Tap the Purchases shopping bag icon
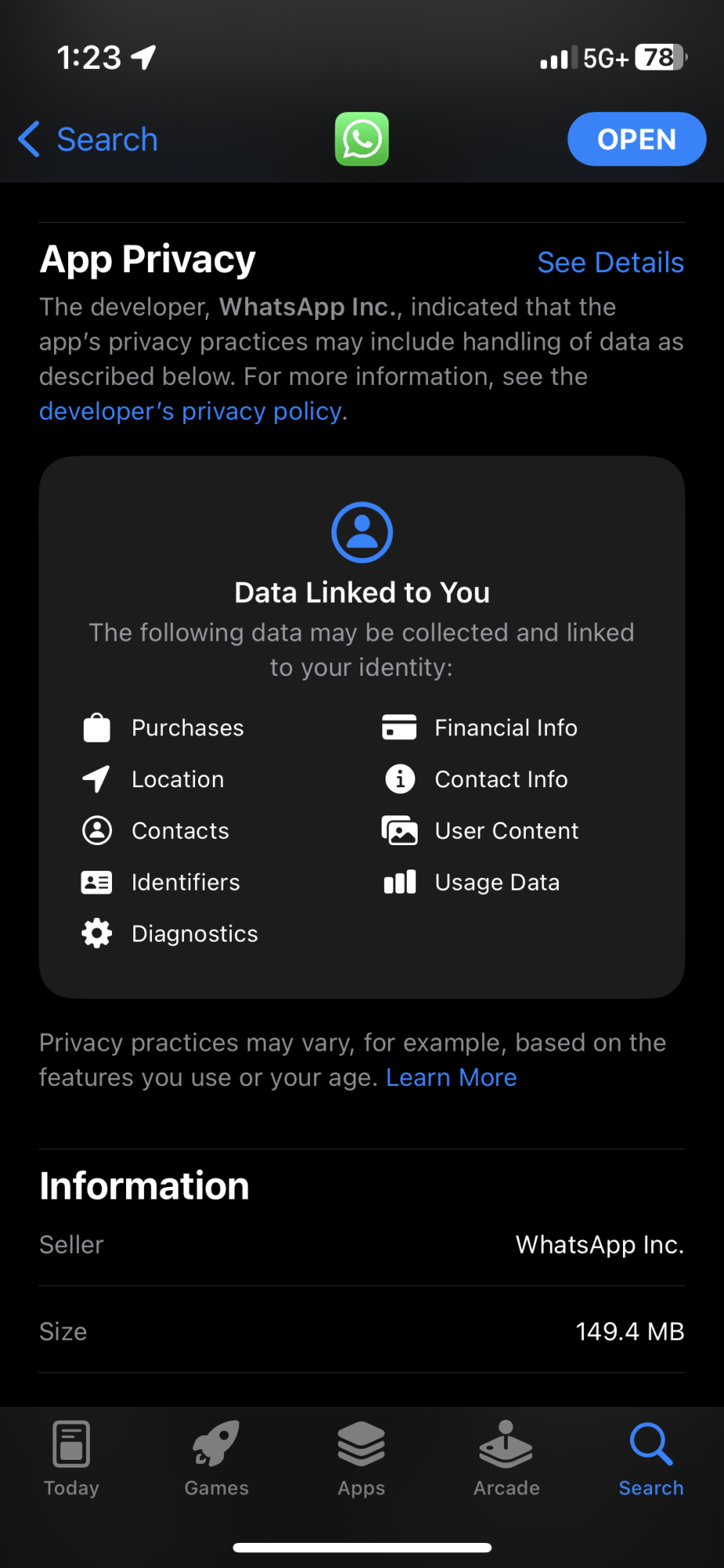Image resolution: width=724 pixels, height=1568 pixels. (x=96, y=728)
